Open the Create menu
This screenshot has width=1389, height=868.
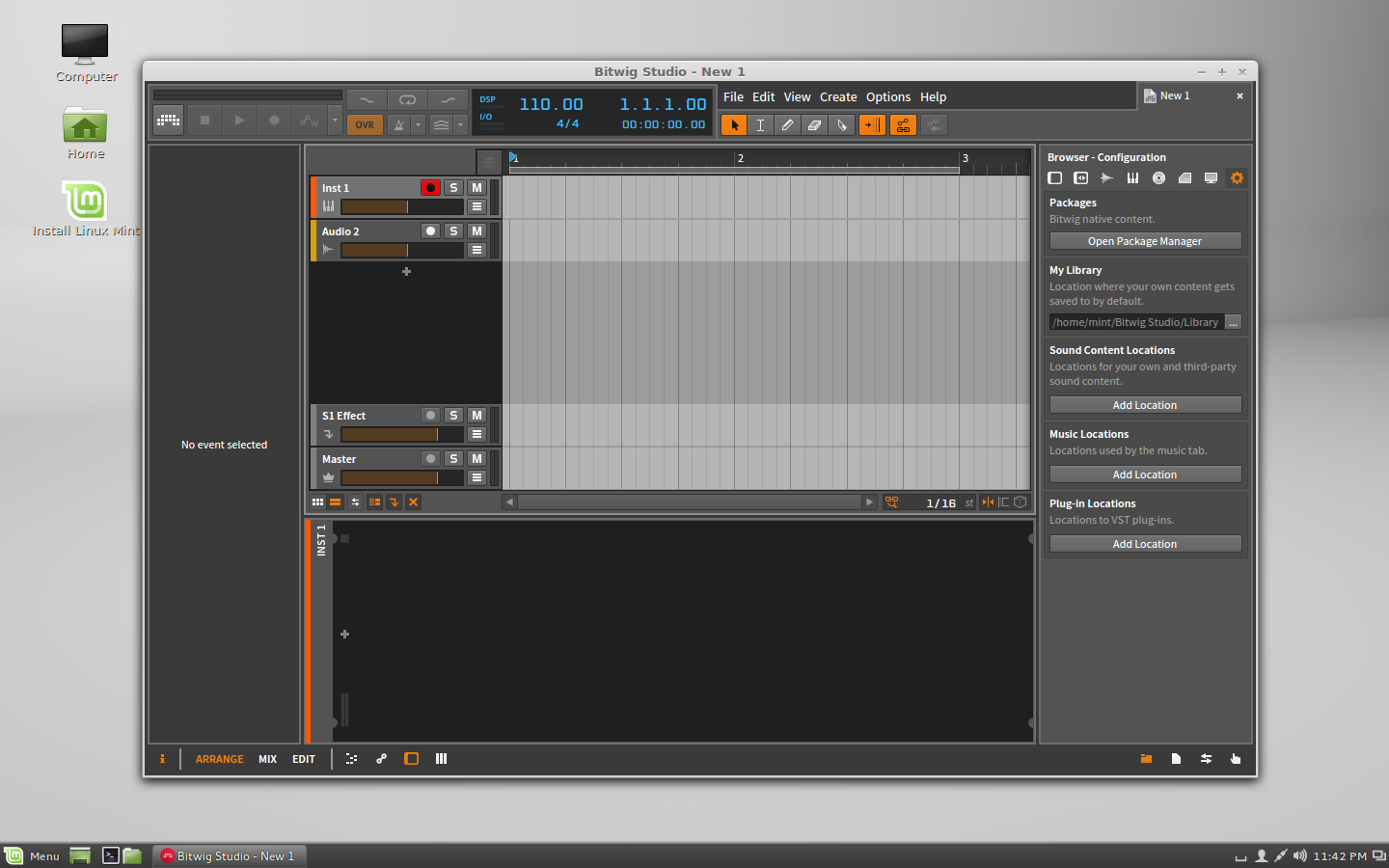837,97
